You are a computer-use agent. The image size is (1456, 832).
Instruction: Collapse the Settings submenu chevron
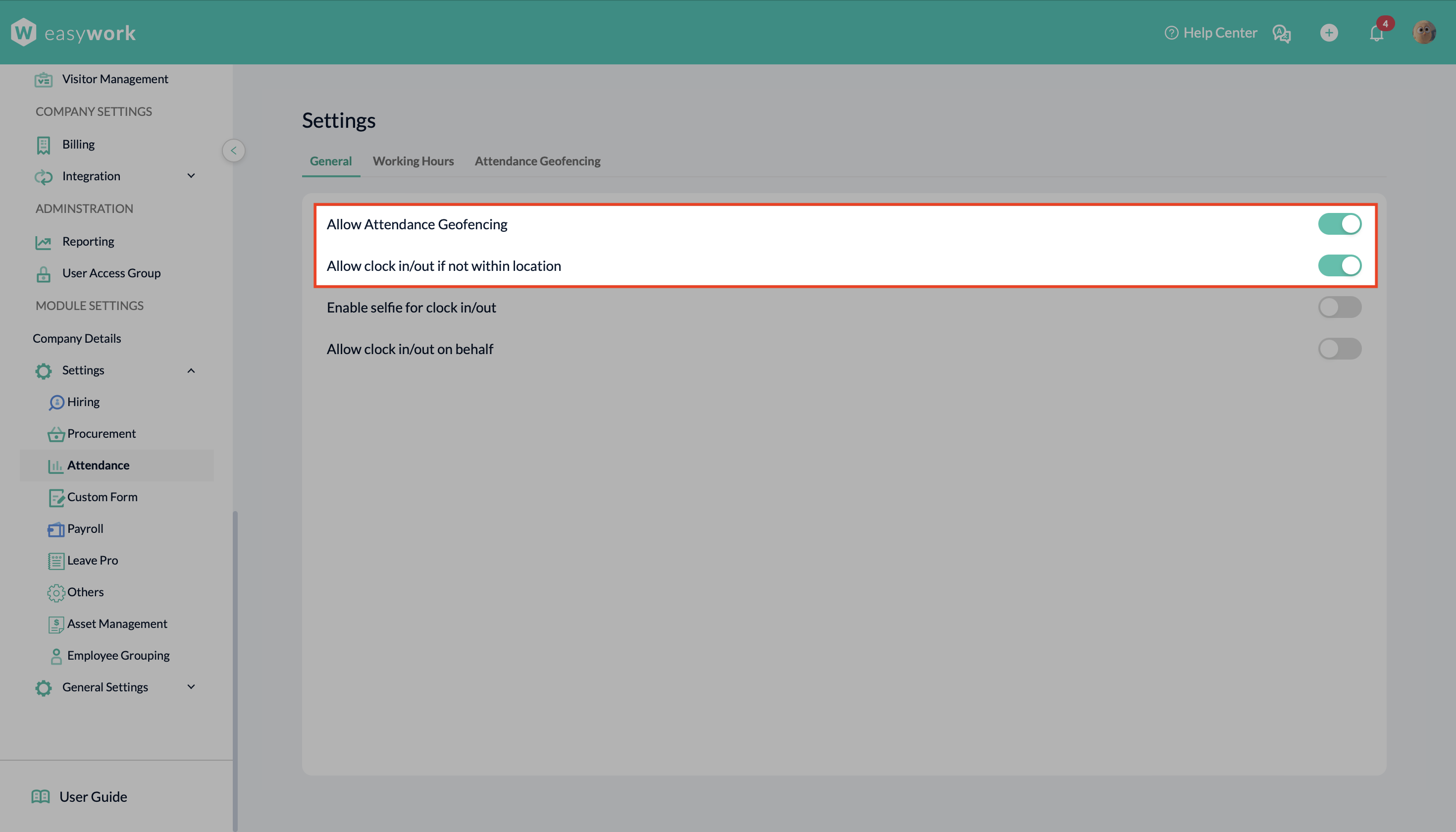[191, 371]
